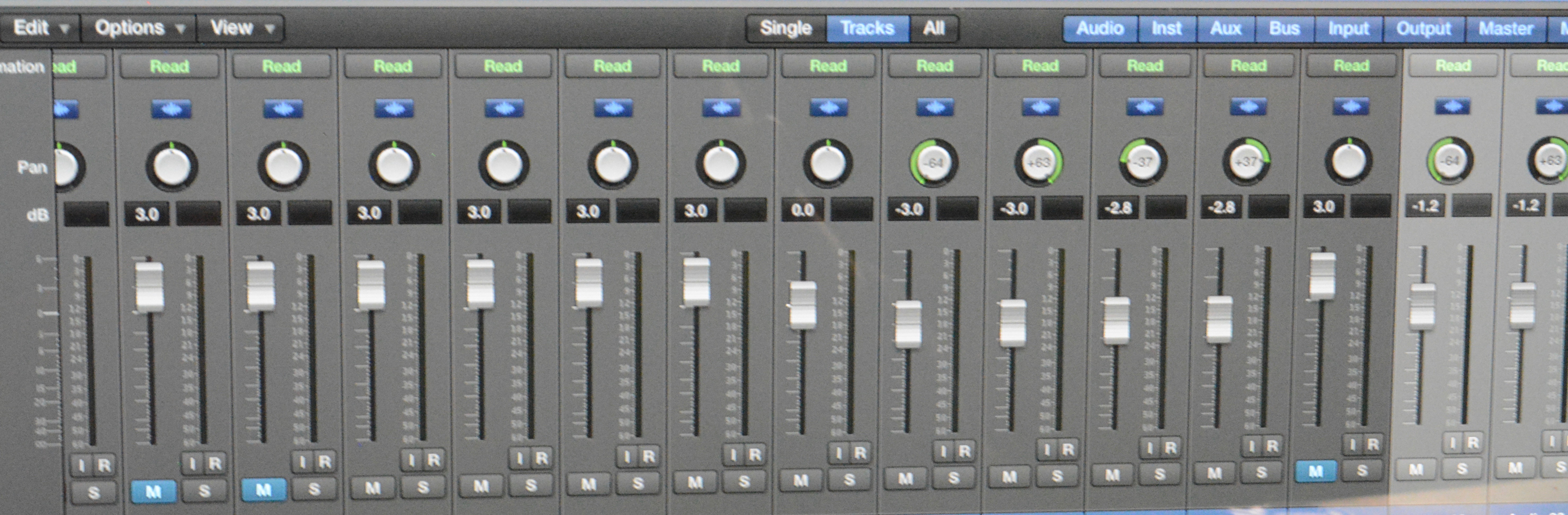
Task: Record-enable R on -3.0 dB strip panned -64
Action: pos(964,451)
